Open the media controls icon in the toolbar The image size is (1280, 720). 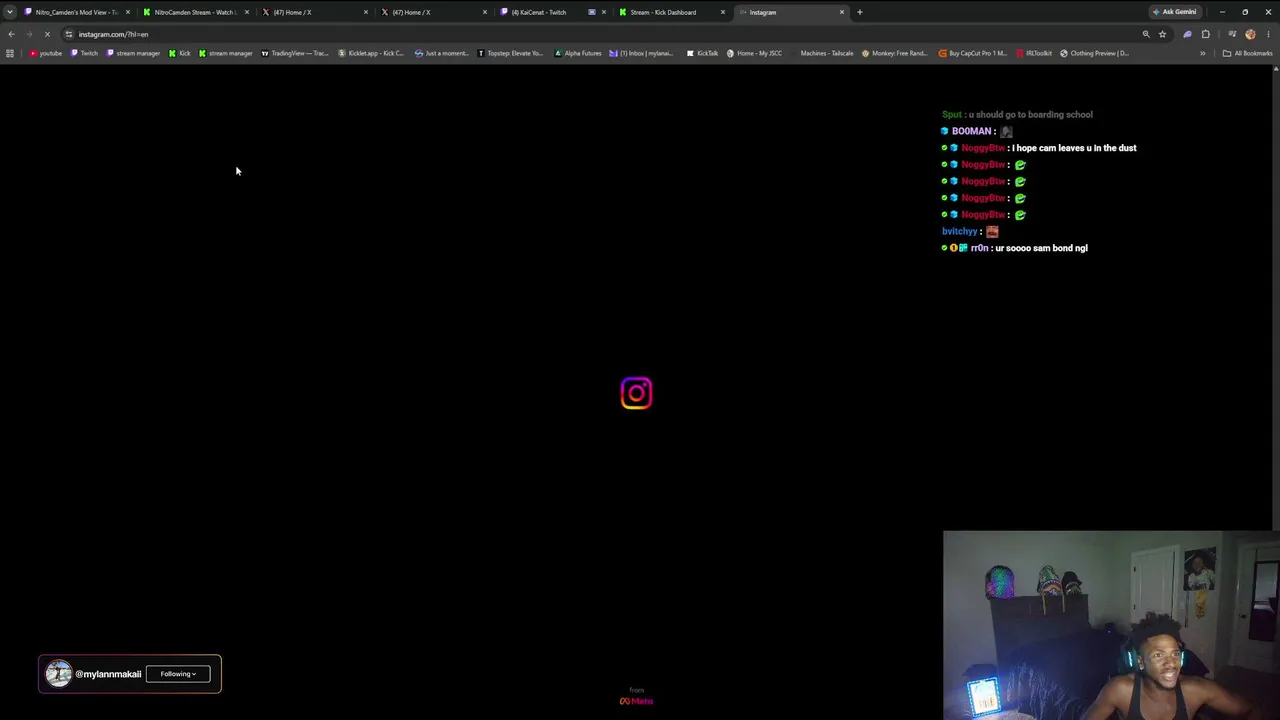tap(1232, 34)
